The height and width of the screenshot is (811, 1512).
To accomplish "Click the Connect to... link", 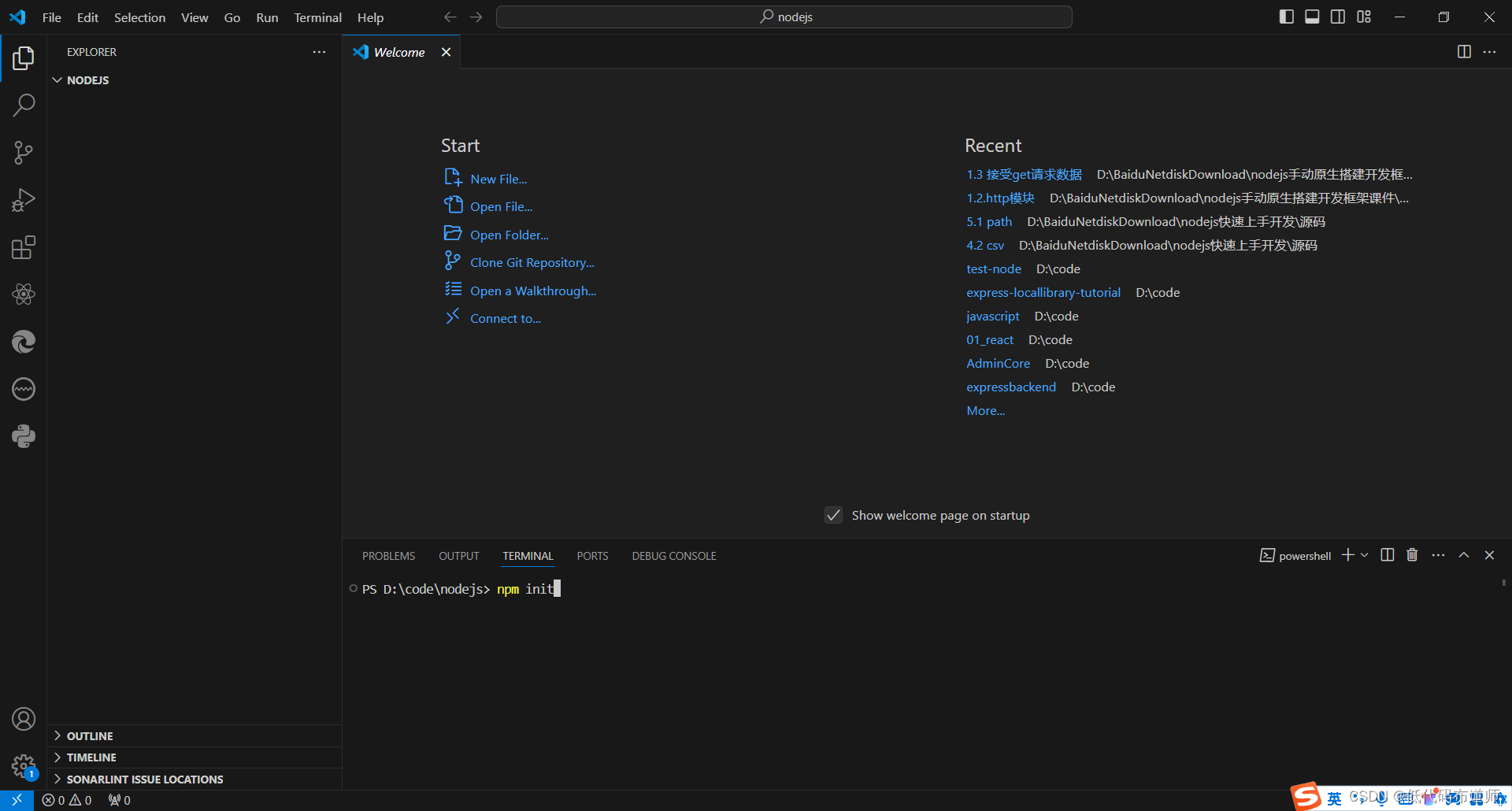I will [506, 318].
